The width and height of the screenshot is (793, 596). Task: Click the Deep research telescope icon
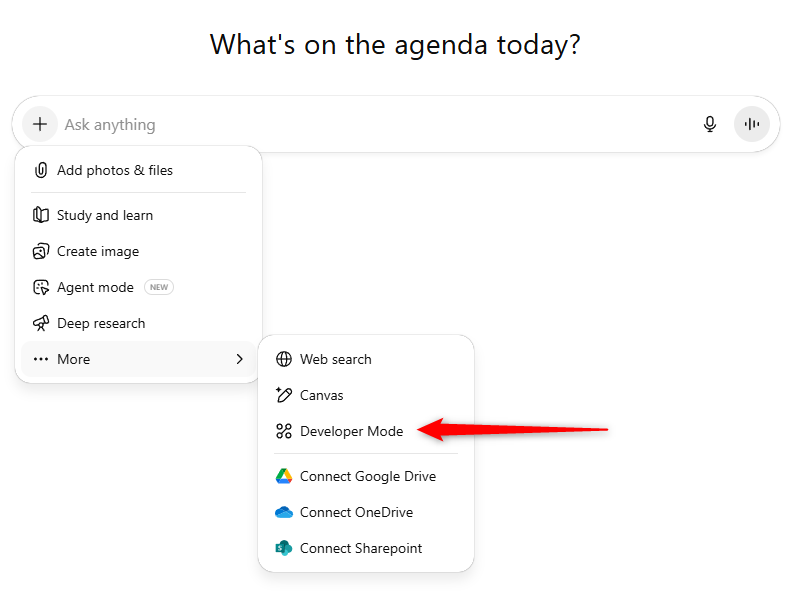tap(41, 323)
